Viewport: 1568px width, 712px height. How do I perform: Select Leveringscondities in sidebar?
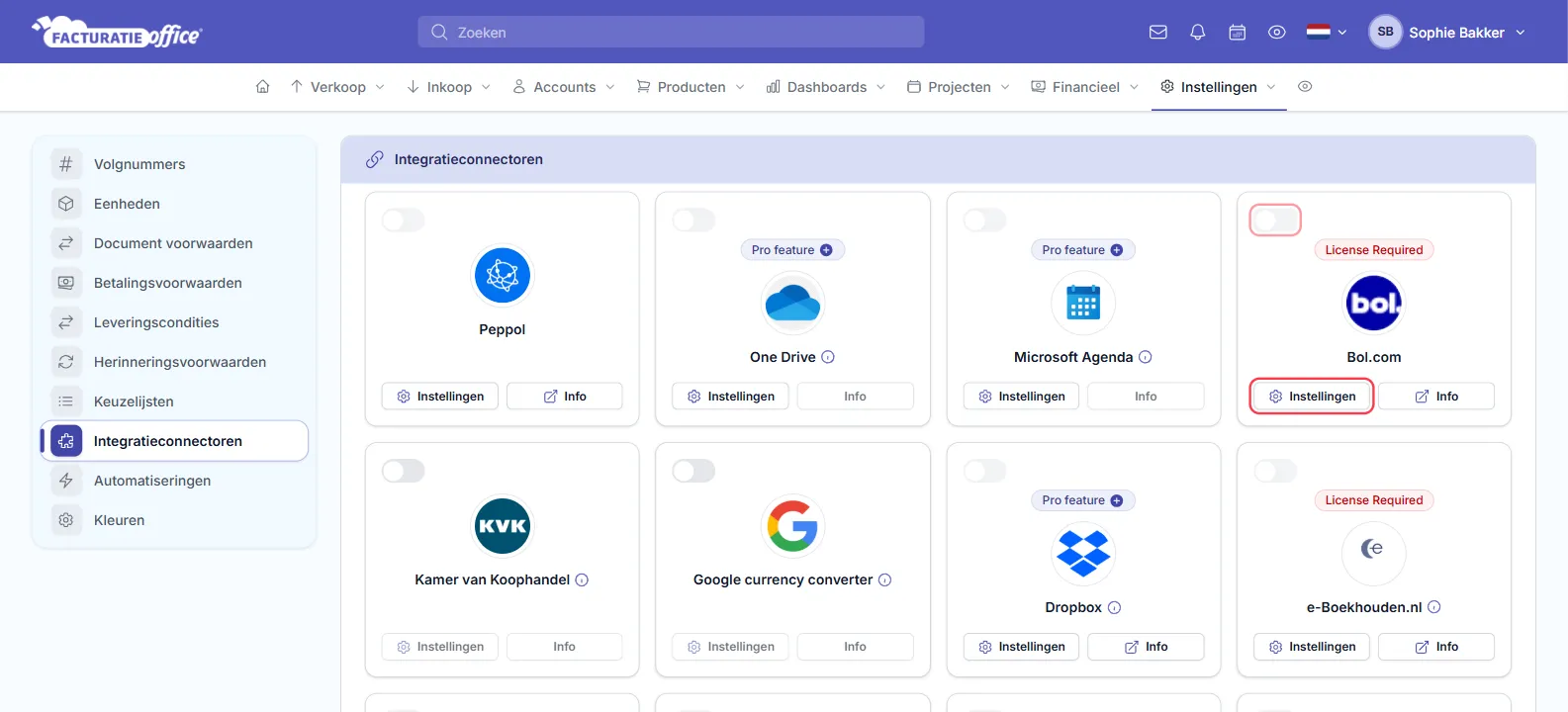click(174, 322)
